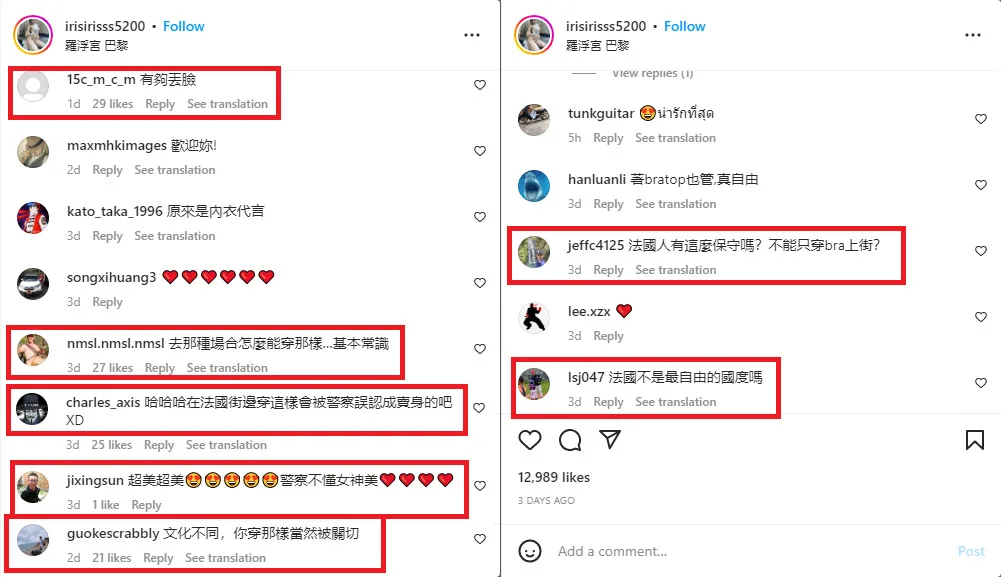Like the comment by 15c_m_c_m
This screenshot has width=1001, height=577.
click(x=480, y=85)
